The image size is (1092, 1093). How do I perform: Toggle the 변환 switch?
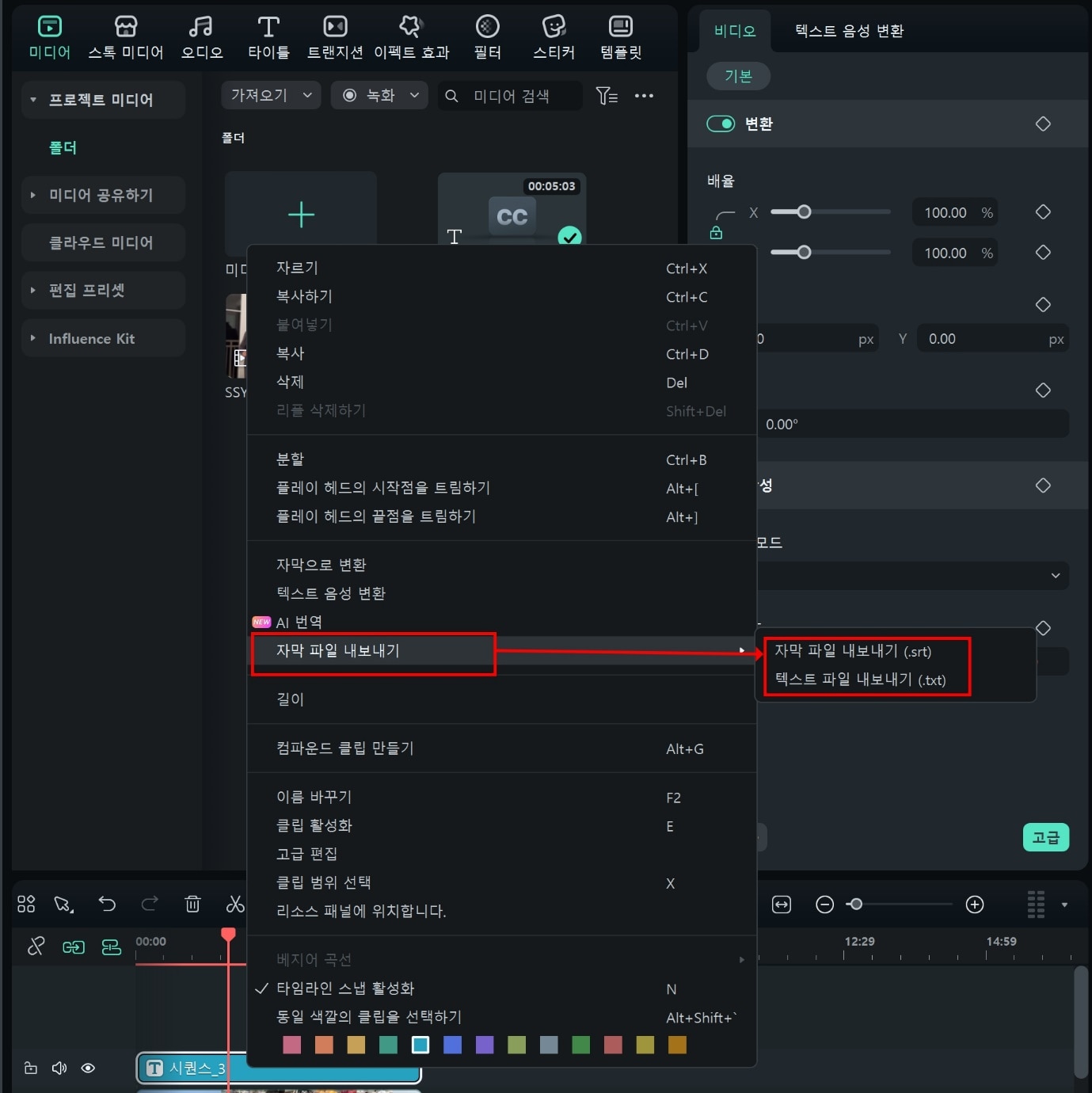[x=721, y=124]
